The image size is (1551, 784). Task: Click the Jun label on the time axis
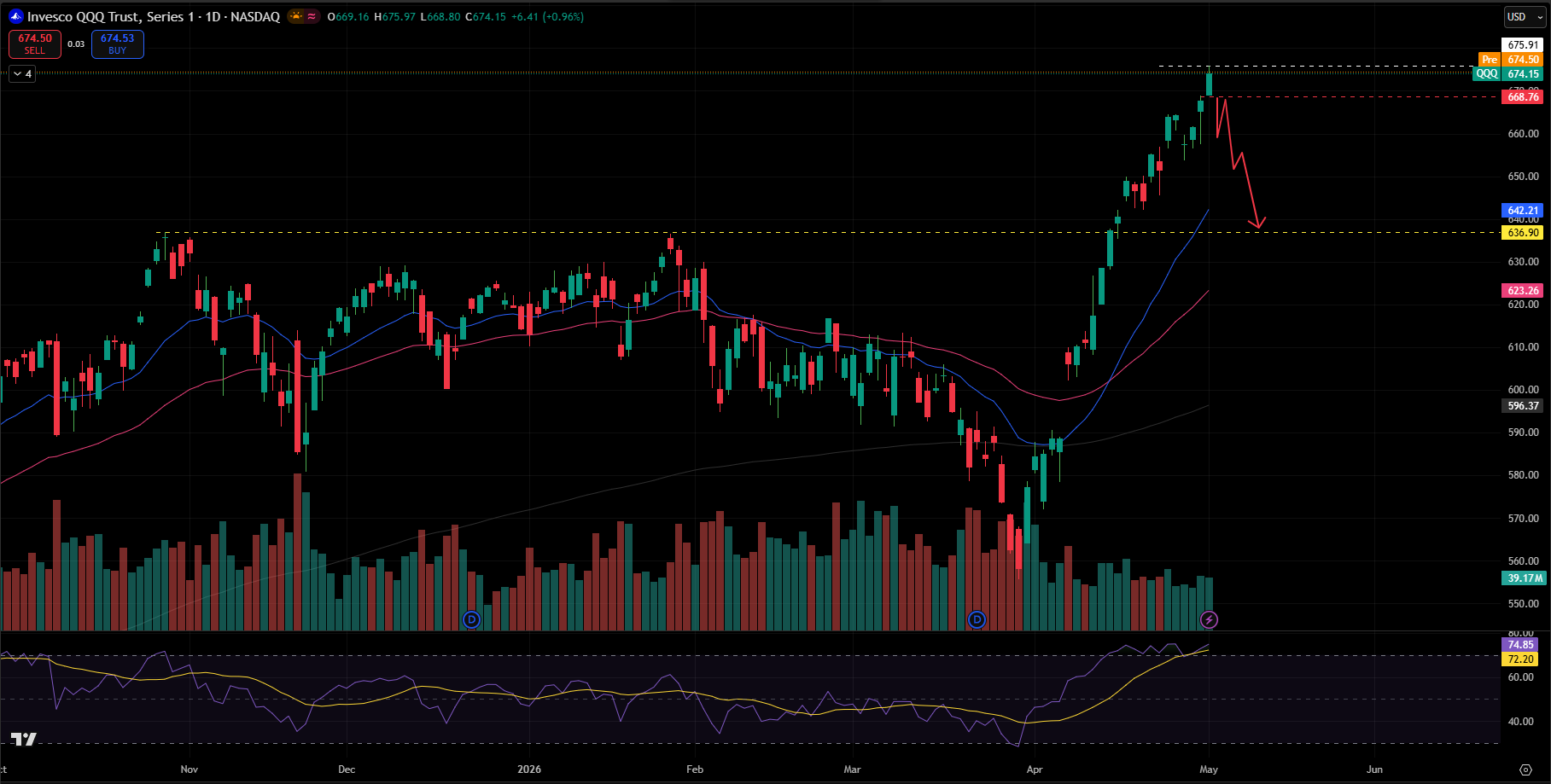[1374, 769]
